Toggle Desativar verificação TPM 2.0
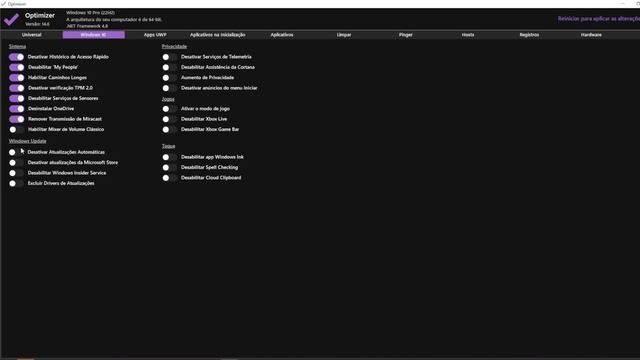 tap(17, 88)
